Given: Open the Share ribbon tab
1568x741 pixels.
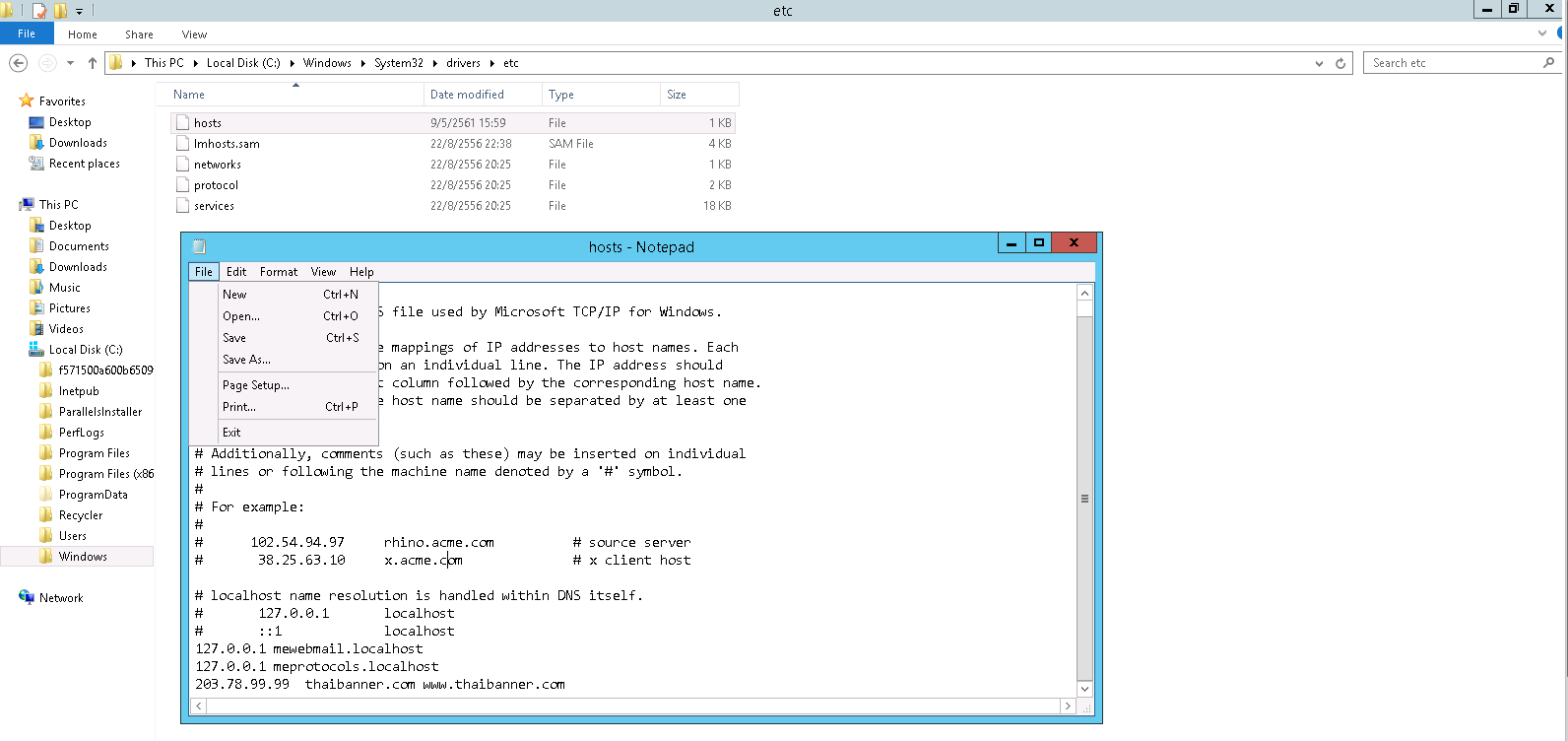Looking at the screenshot, I should pos(139,34).
